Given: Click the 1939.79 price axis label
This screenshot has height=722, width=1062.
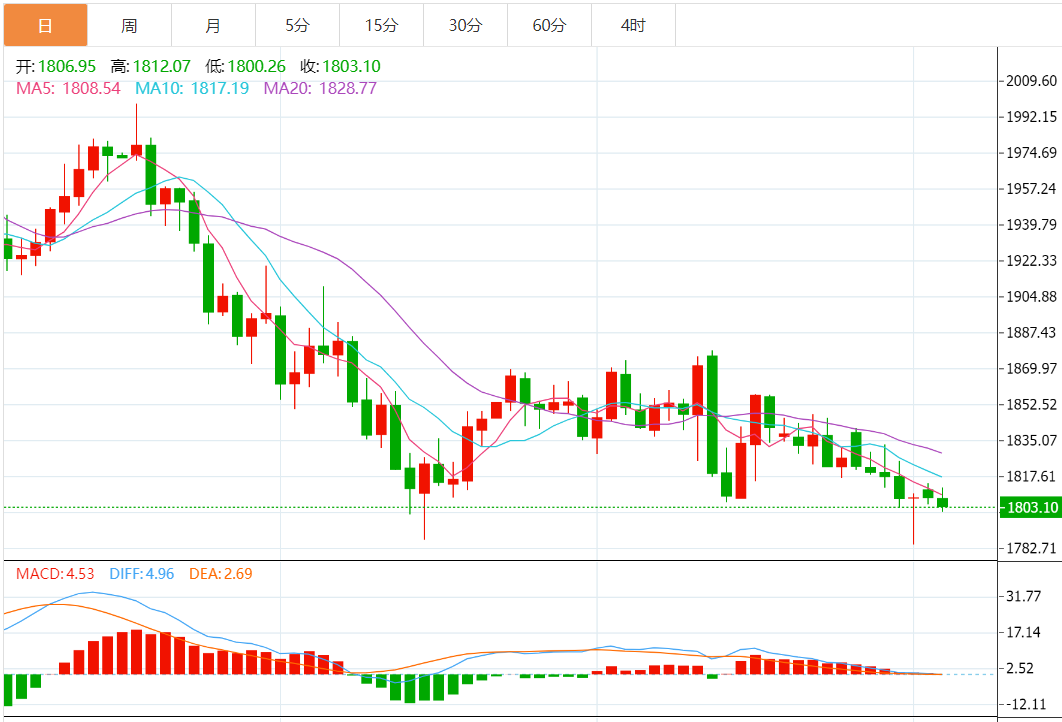Looking at the screenshot, I should coord(1032,225).
